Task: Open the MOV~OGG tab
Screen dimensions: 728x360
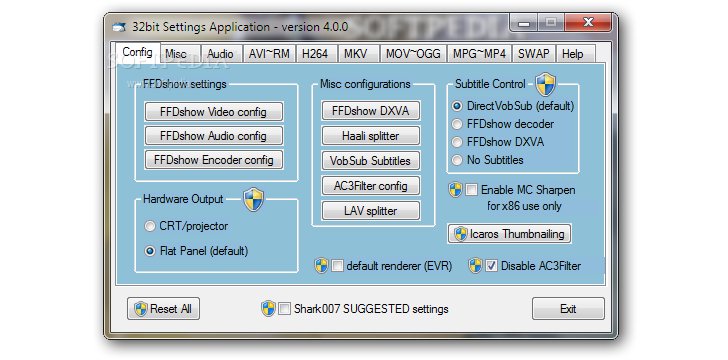Action: [x=413, y=54]
